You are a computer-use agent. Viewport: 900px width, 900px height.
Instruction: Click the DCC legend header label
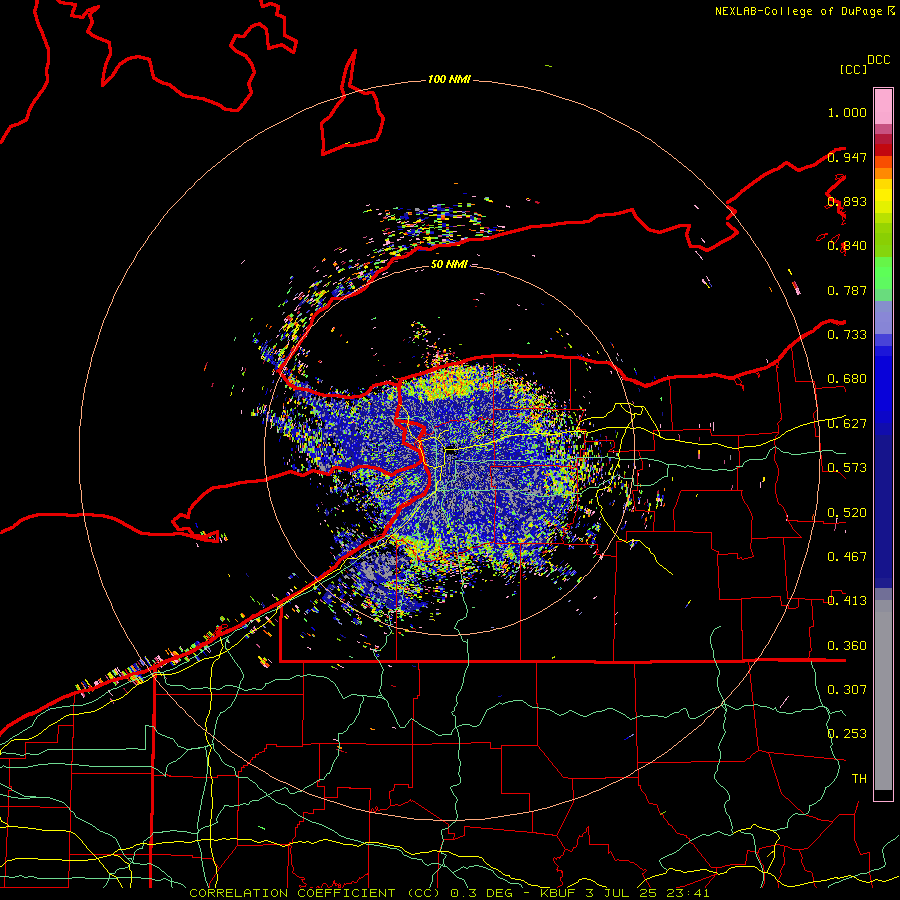(878, 60)
